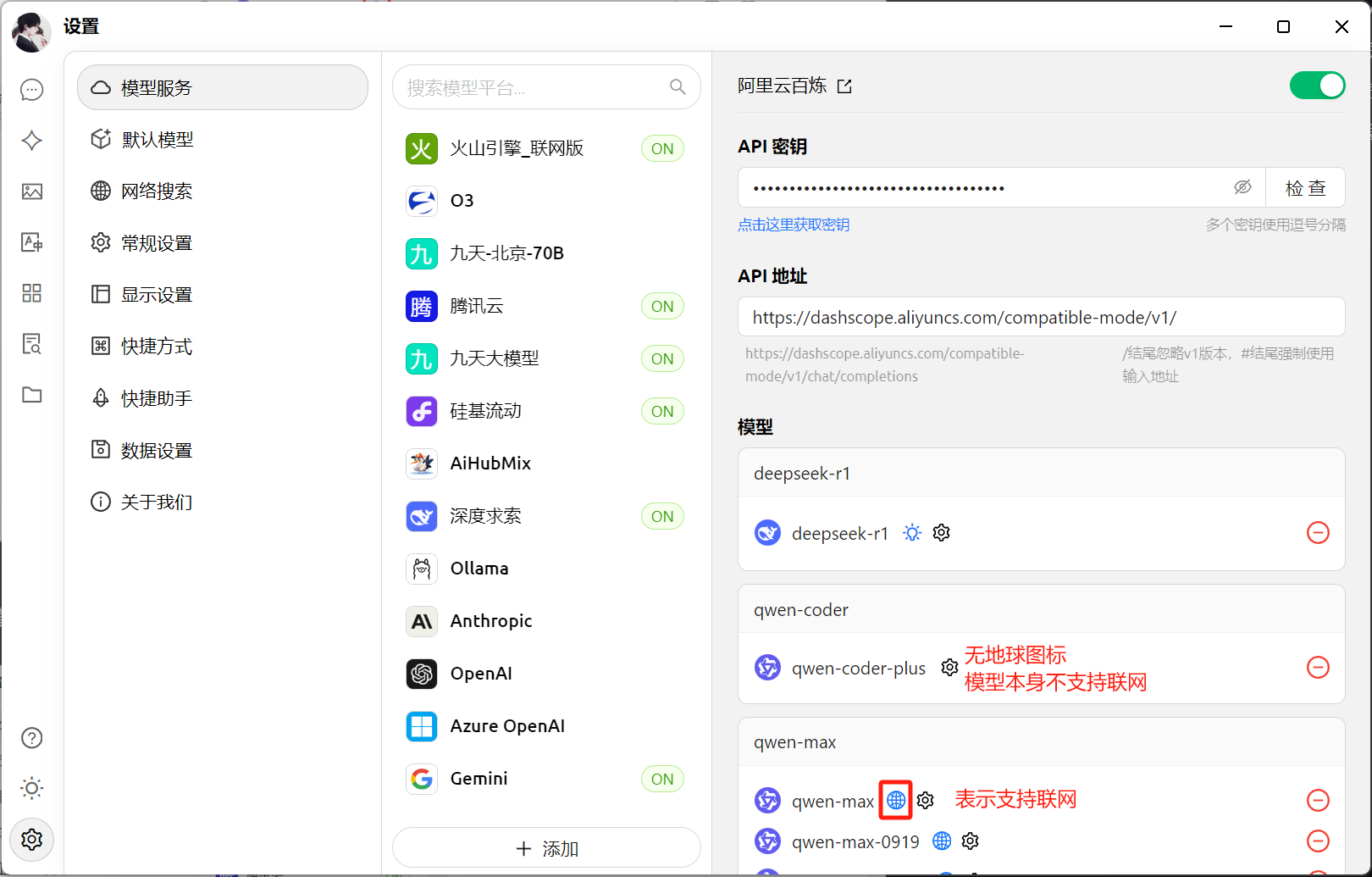Open 阿里云百炼 external link icon
The image size is (1372, 877).
[x=844, y=86]
